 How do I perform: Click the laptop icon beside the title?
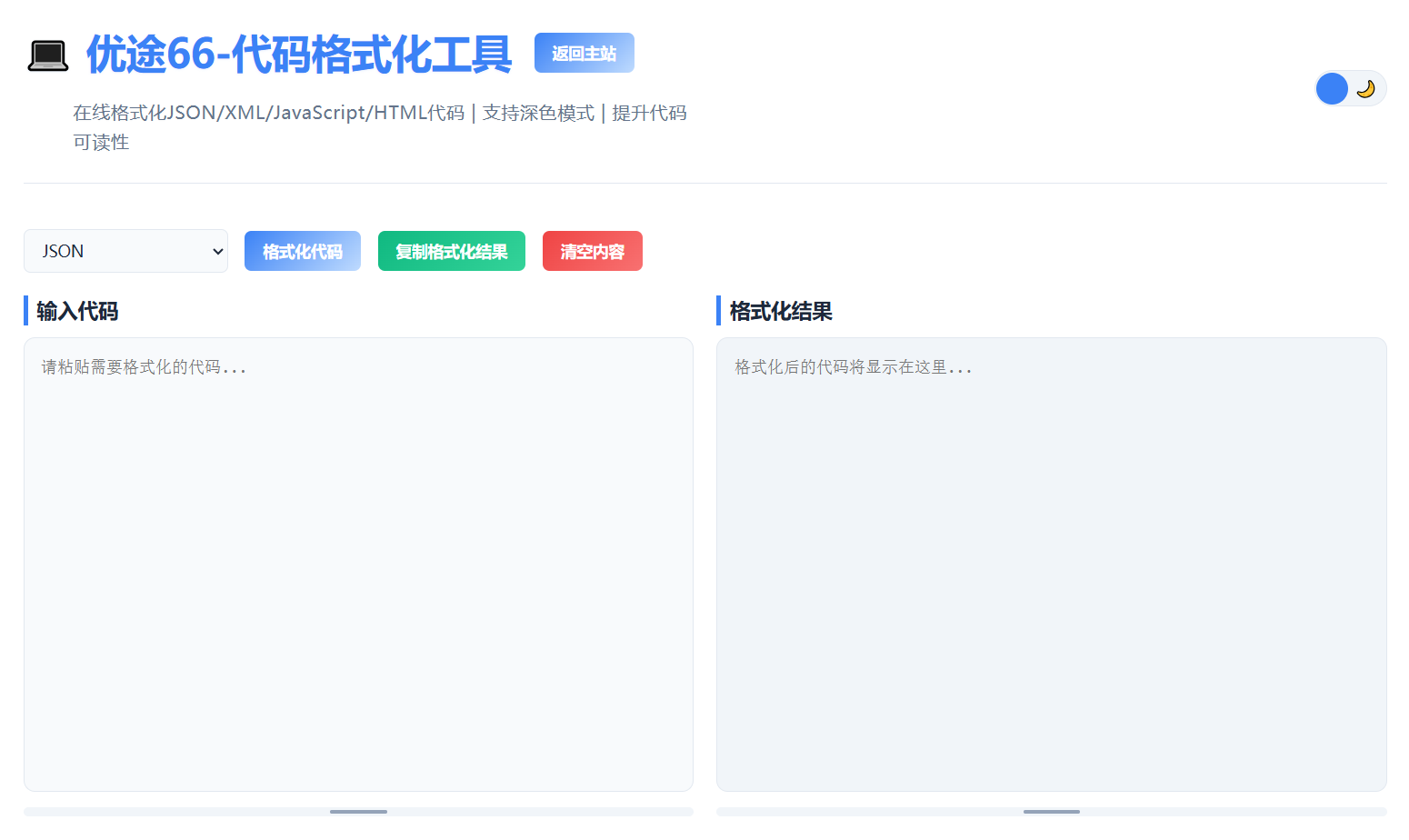coord(48,55)
